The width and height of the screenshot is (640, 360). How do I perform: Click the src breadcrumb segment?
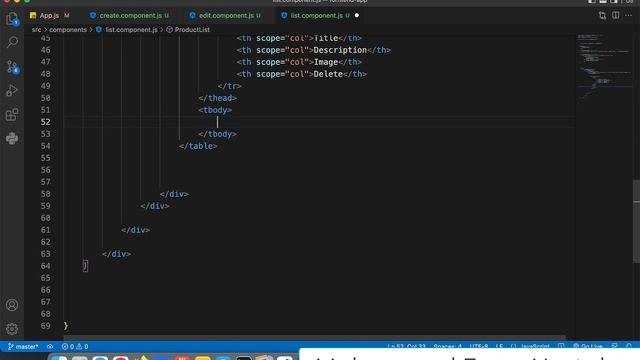click(x=36, y=30)
